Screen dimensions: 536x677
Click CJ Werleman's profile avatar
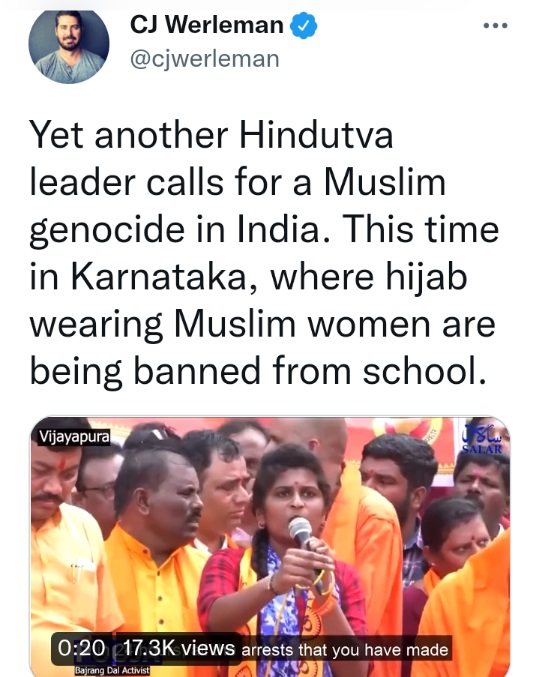[69, 46]
